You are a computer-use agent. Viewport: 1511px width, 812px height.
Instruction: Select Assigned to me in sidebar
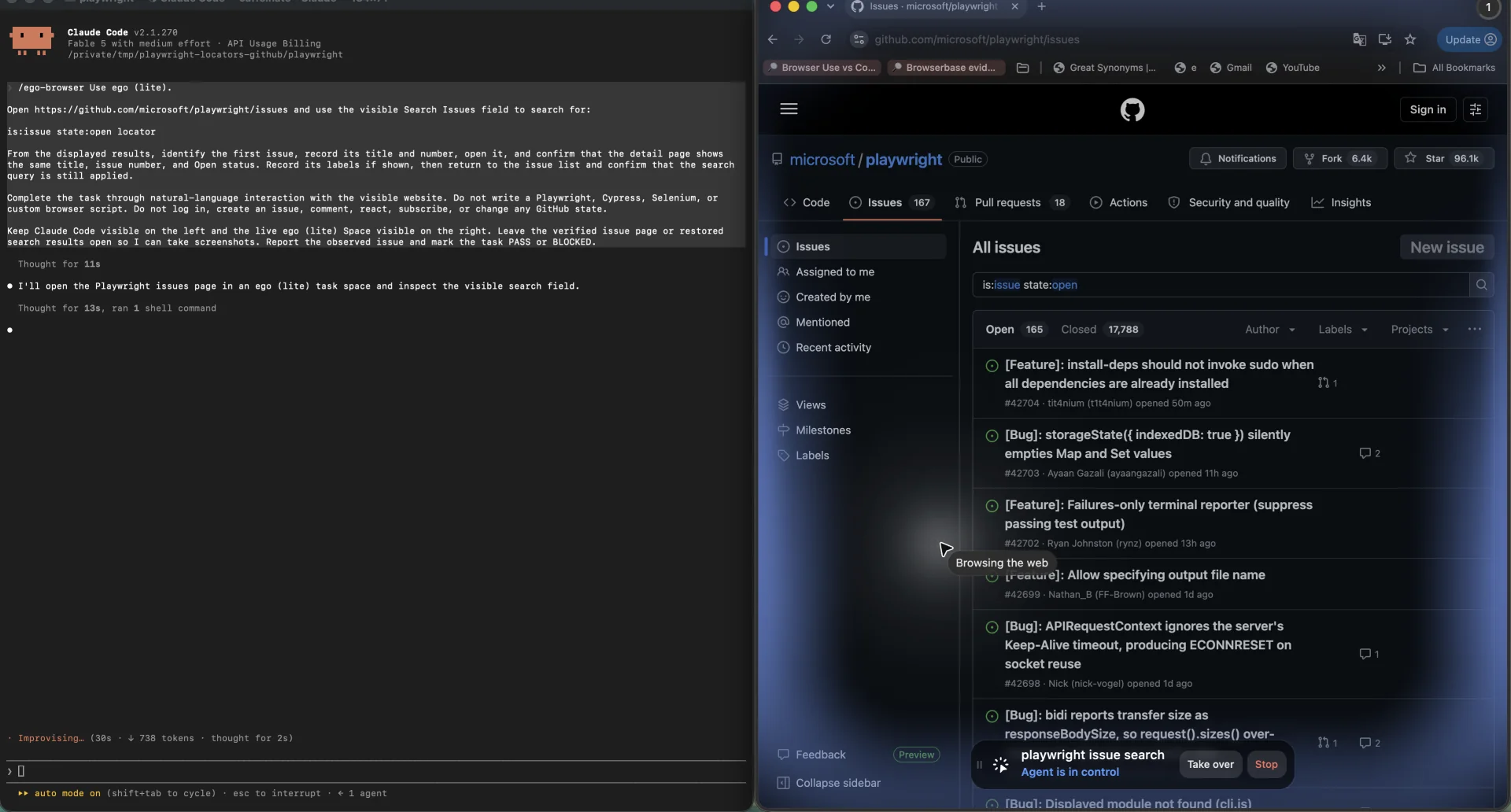point(858,272)
